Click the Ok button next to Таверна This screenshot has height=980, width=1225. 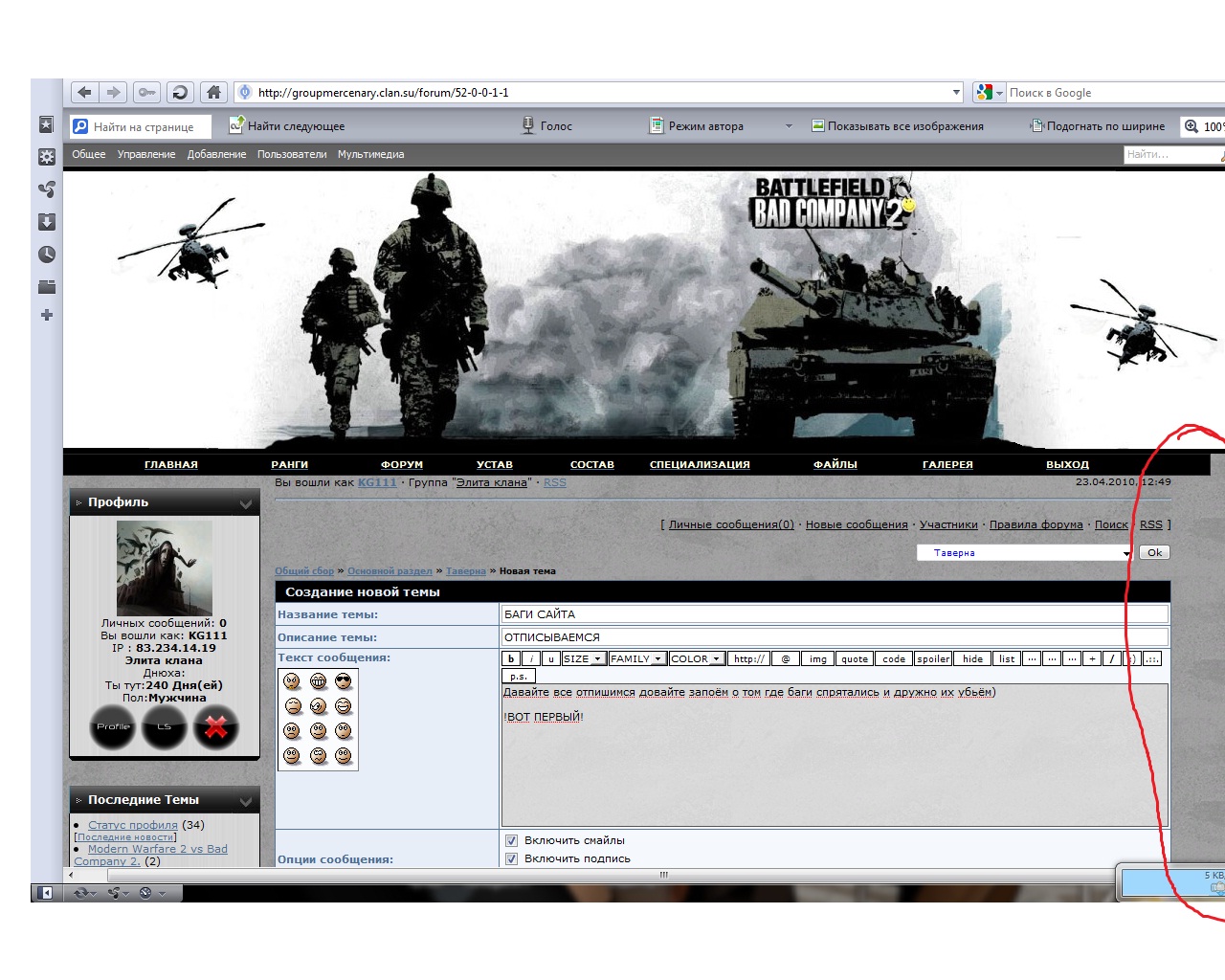click(1155, 552)
